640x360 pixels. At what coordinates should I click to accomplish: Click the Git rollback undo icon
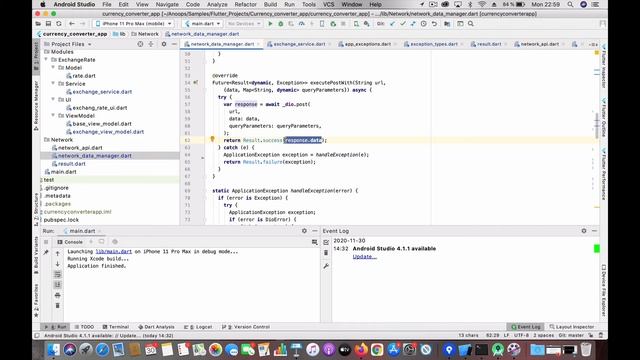click(434, 24)
